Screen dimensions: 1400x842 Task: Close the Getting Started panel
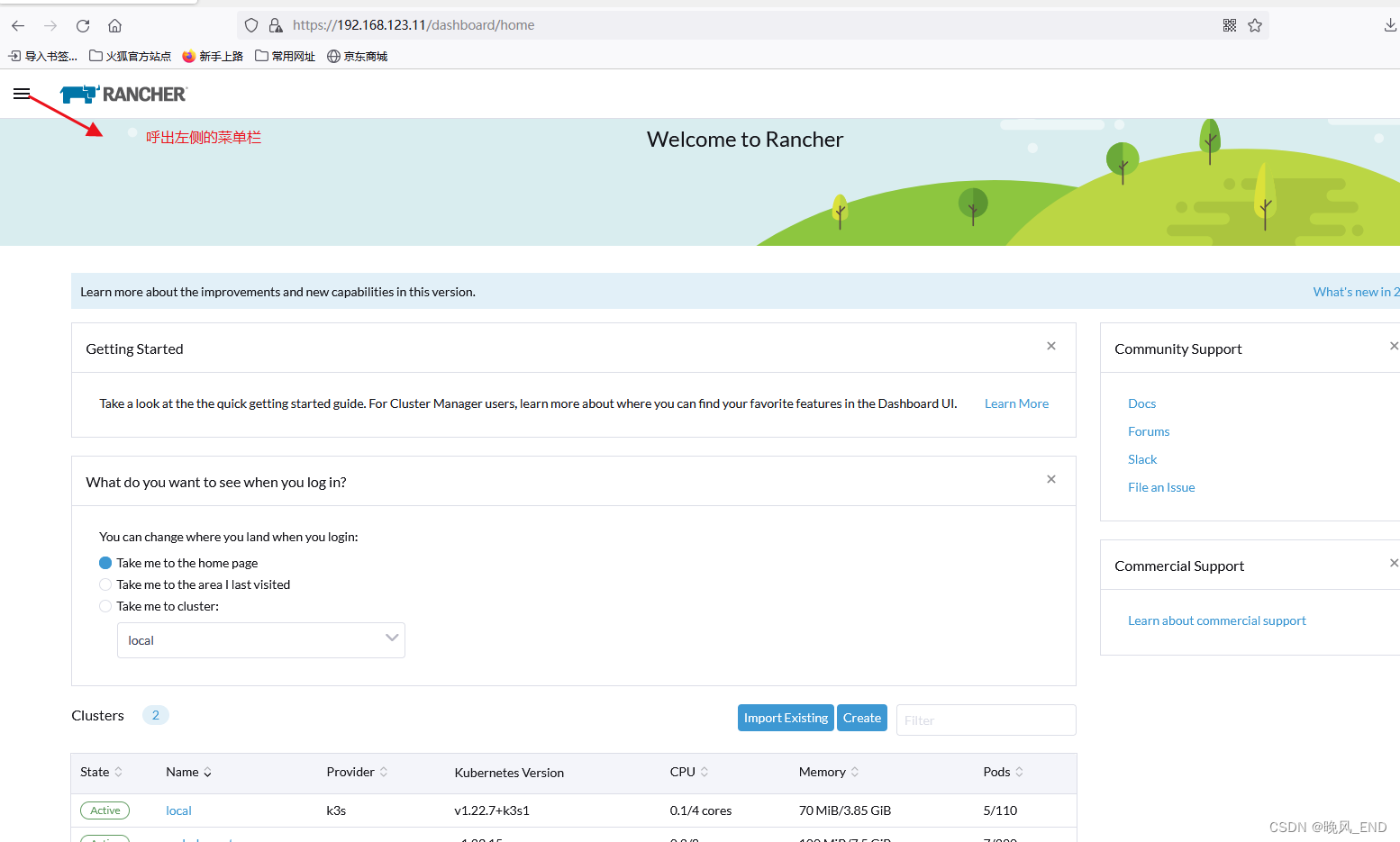[x=1051, y=346]
